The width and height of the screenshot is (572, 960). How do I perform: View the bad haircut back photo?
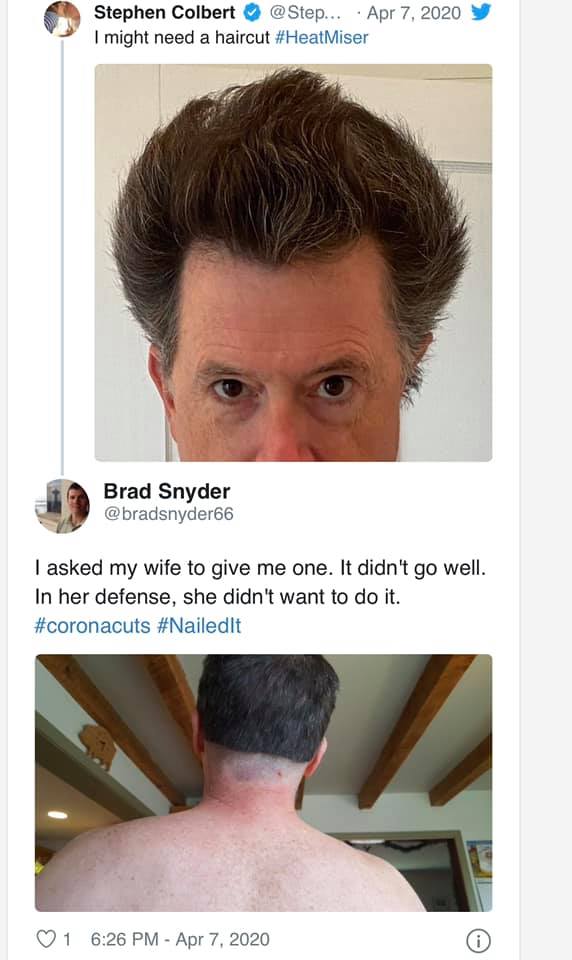[263, 783]
